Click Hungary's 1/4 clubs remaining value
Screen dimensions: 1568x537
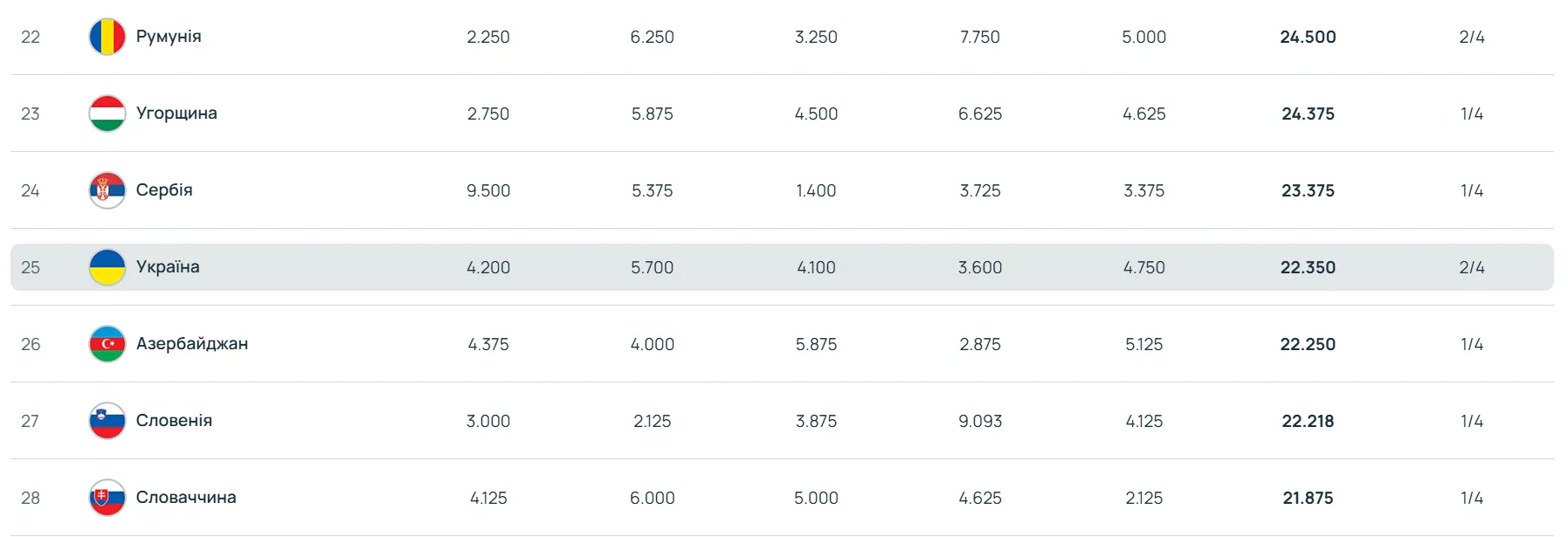coord(1472,114)
